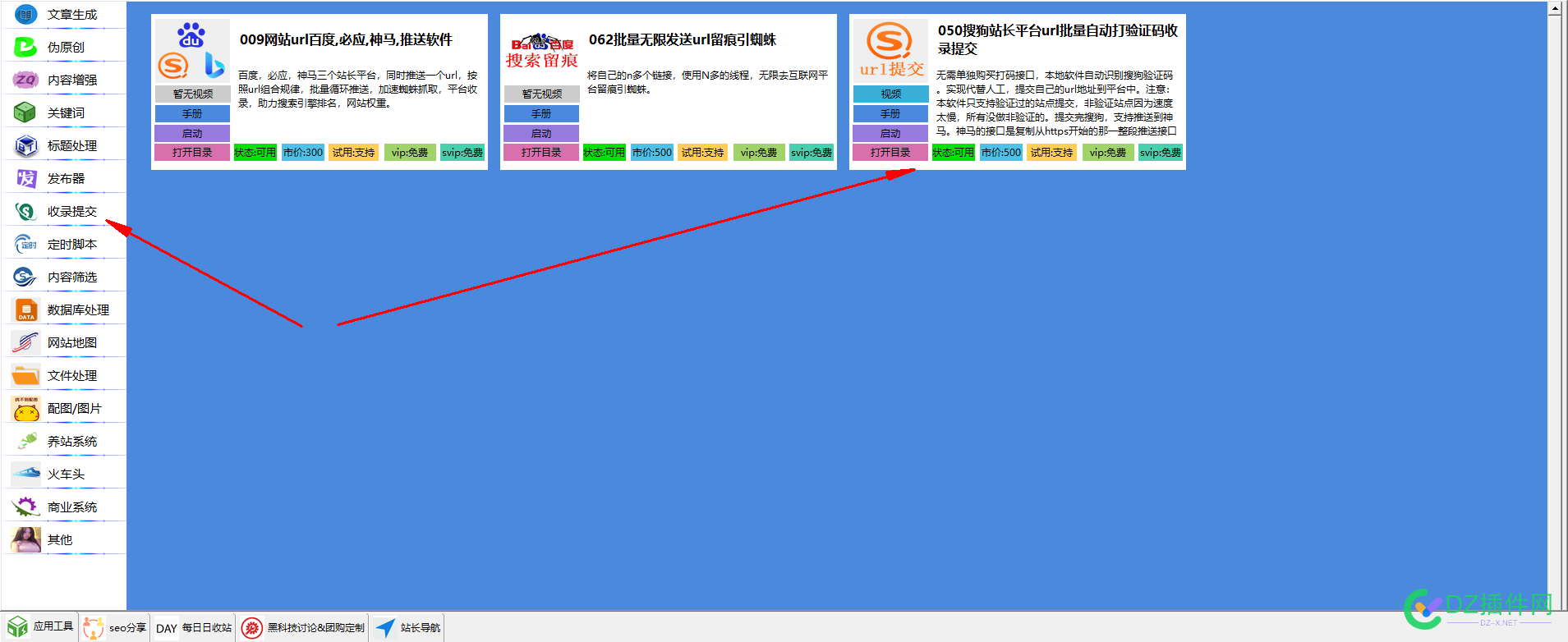Switch to the 应用工具 tab
The width and height of the screenshot is (1568, 642).
tap(40, 627)
